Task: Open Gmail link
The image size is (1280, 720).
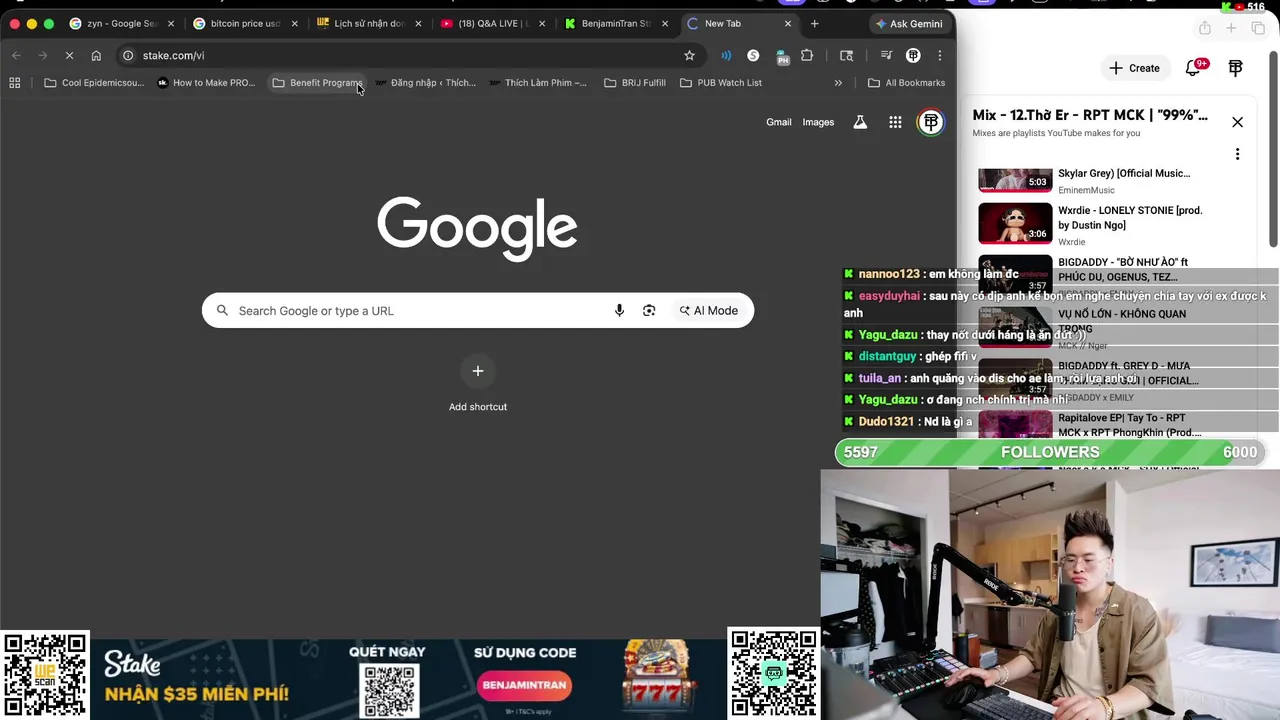Action: [x=779, y=122]
